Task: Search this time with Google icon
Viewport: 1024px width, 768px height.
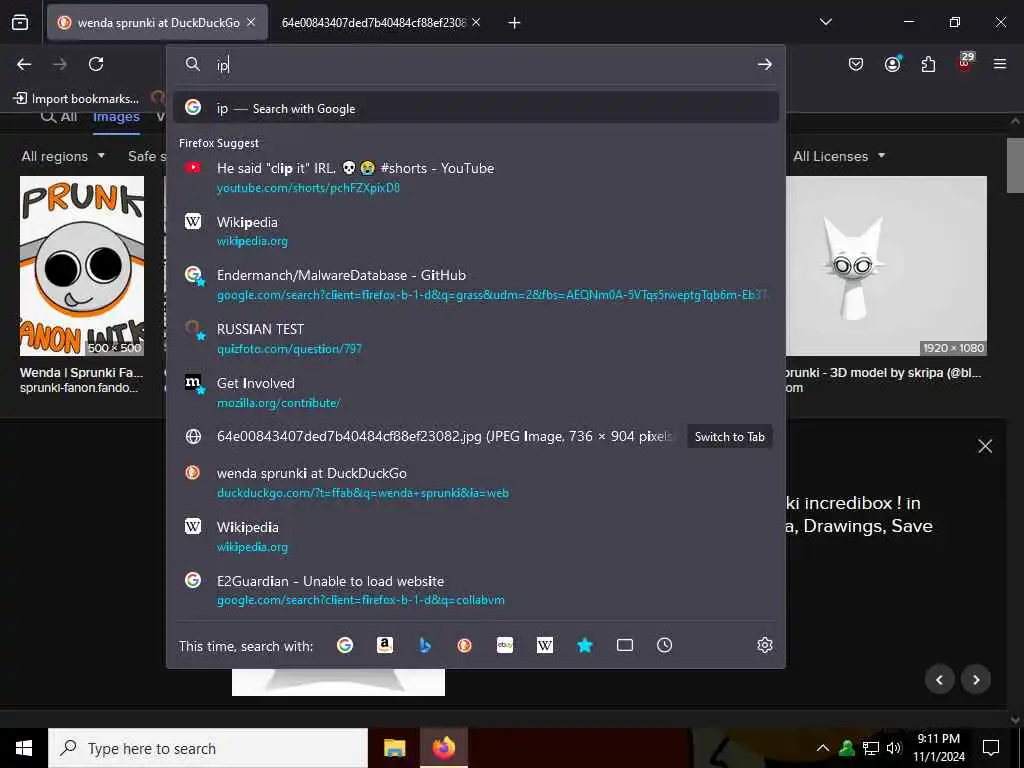Action: [x=345, y=645]
